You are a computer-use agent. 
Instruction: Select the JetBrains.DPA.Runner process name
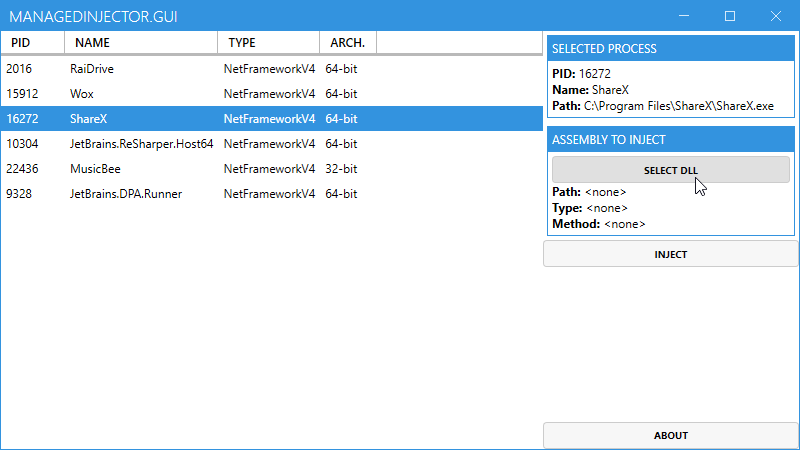[126, 194]
